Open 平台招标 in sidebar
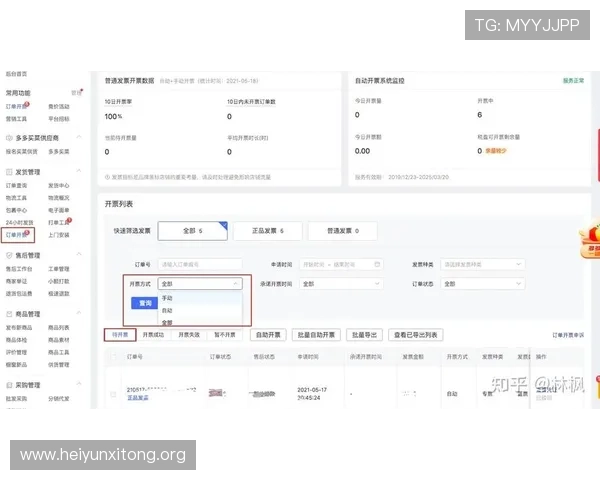 point(59,119)
